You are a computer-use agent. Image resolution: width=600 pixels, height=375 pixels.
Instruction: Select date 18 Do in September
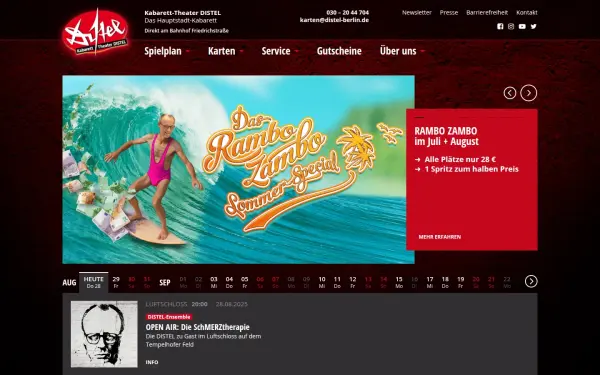(x=445, y=282)
